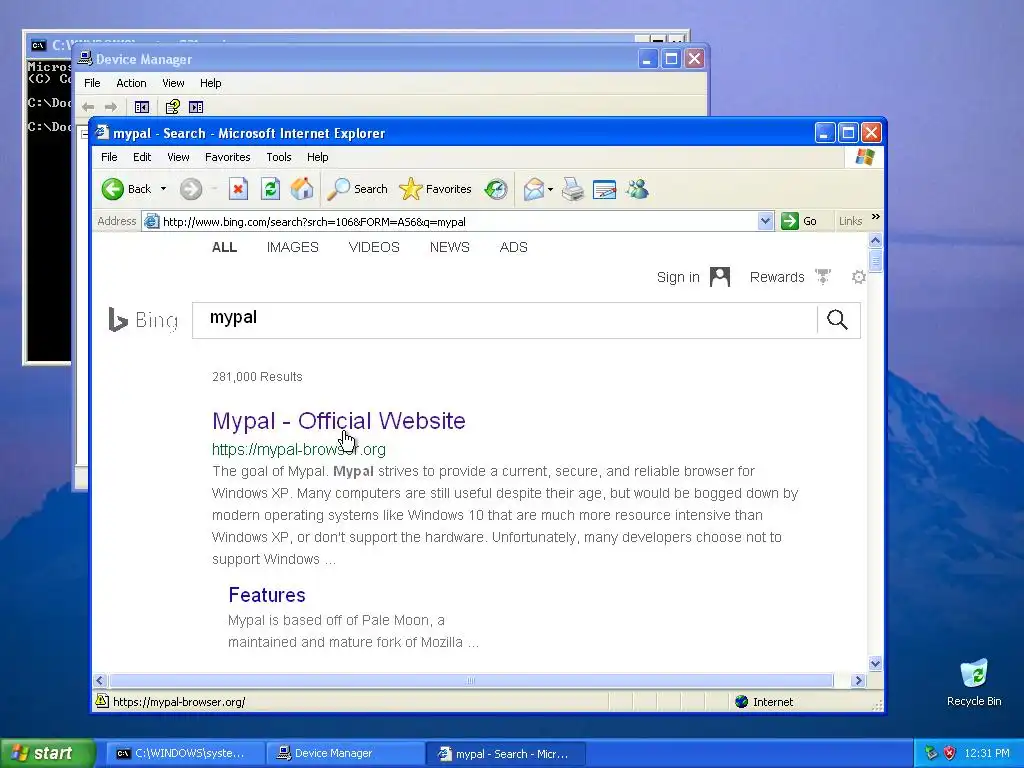
Task: Click mypal - Search taskbar button
Action: click(x=506, y=754)
